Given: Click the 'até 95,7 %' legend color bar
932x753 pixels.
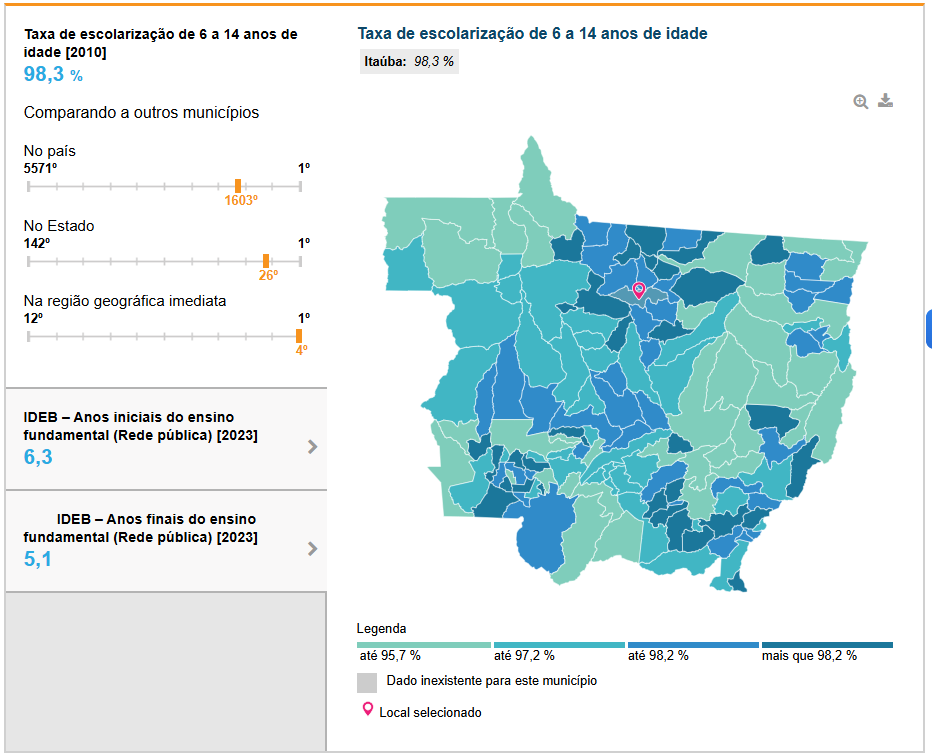Looking at the screenshot, I should click(x=424, y=645).
